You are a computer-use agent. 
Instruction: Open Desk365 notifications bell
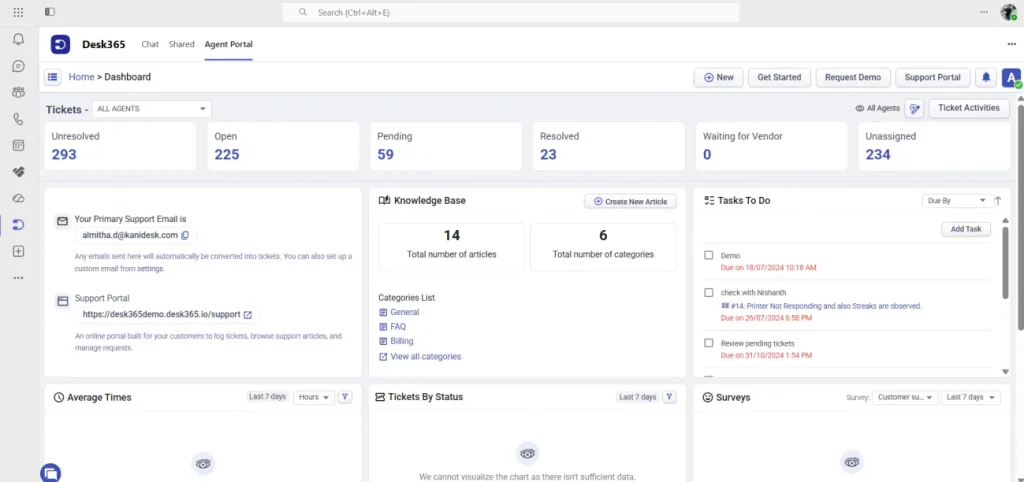click(986, 77)
